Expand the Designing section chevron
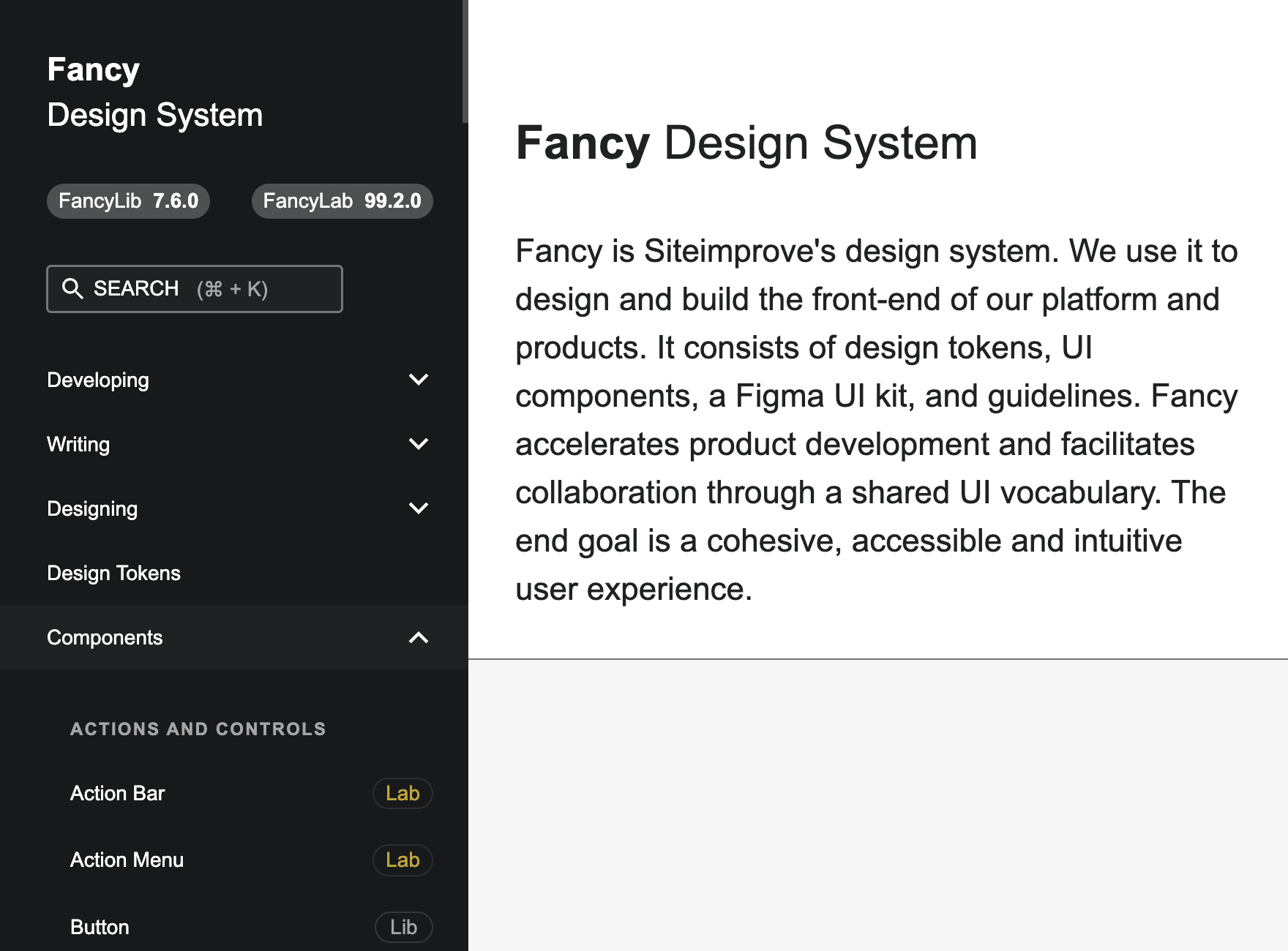Viewport: 1288px width, 951px height. tap(419, 508)
